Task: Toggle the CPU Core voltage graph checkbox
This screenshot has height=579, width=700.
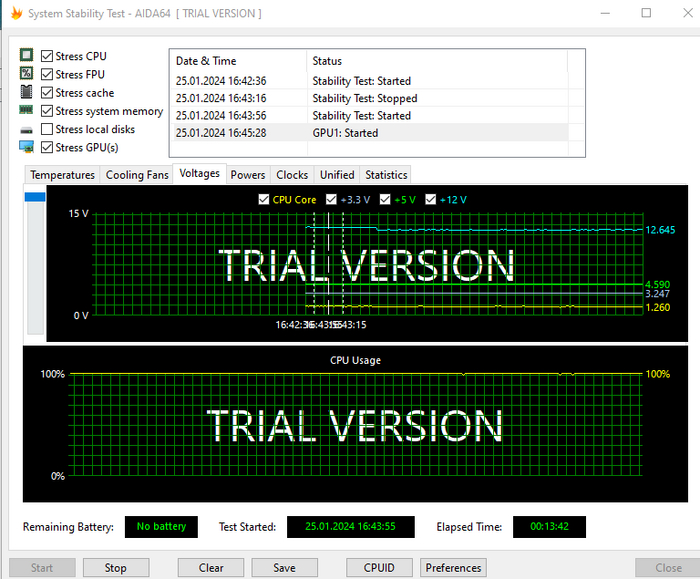Action: pyautogui.click(x=264, y=200)
